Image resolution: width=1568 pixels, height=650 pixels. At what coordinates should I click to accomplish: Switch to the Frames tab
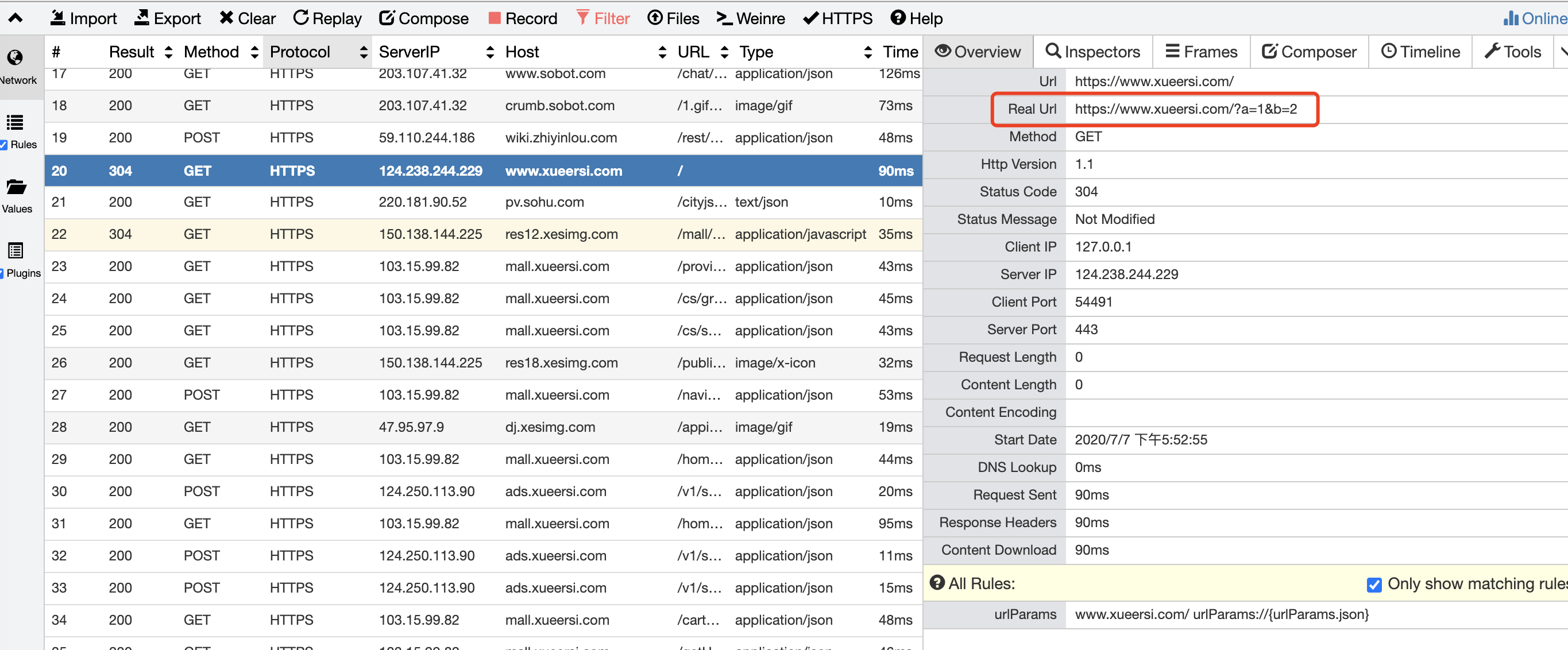coord(1201,52)
